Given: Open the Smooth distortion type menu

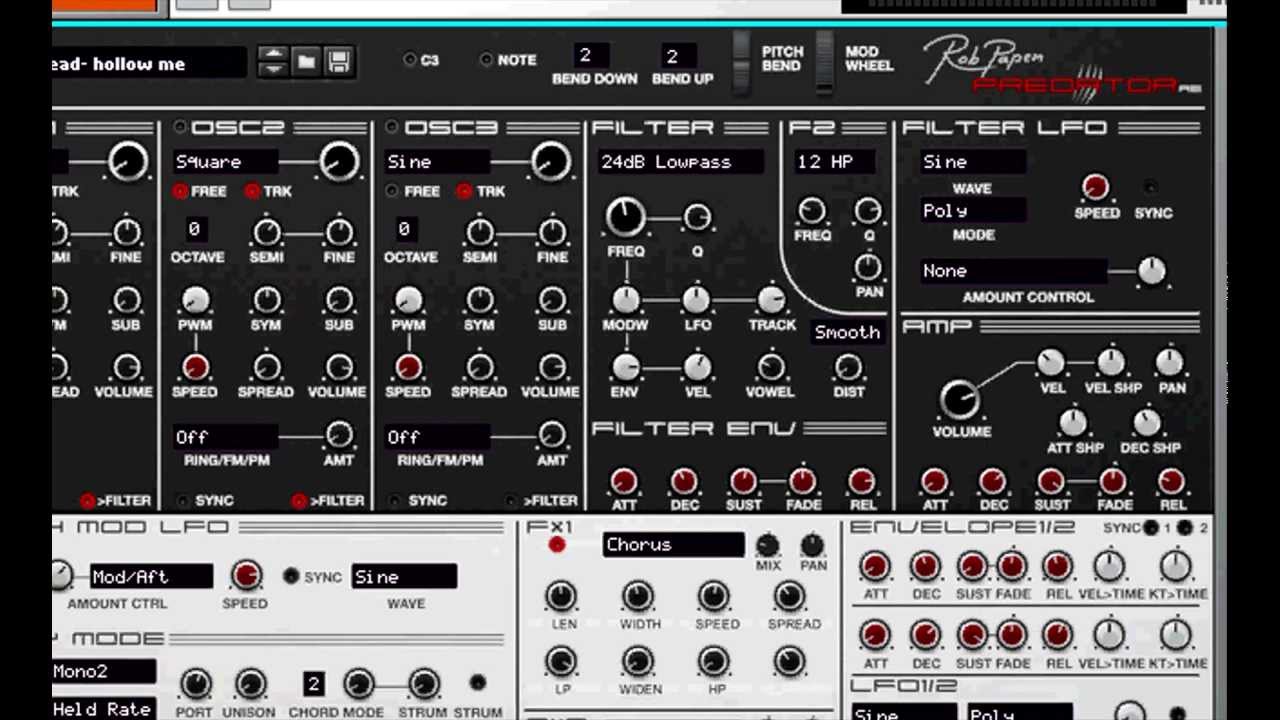Looking at the screenshot, I should (x=847, y=332).
